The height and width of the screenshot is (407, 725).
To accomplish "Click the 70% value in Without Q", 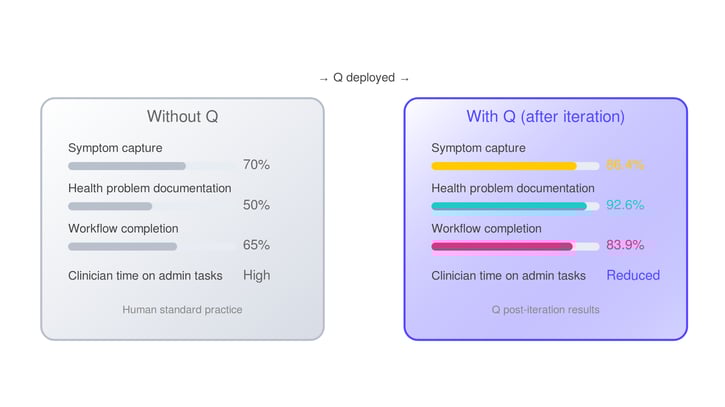I will [256, 165].
